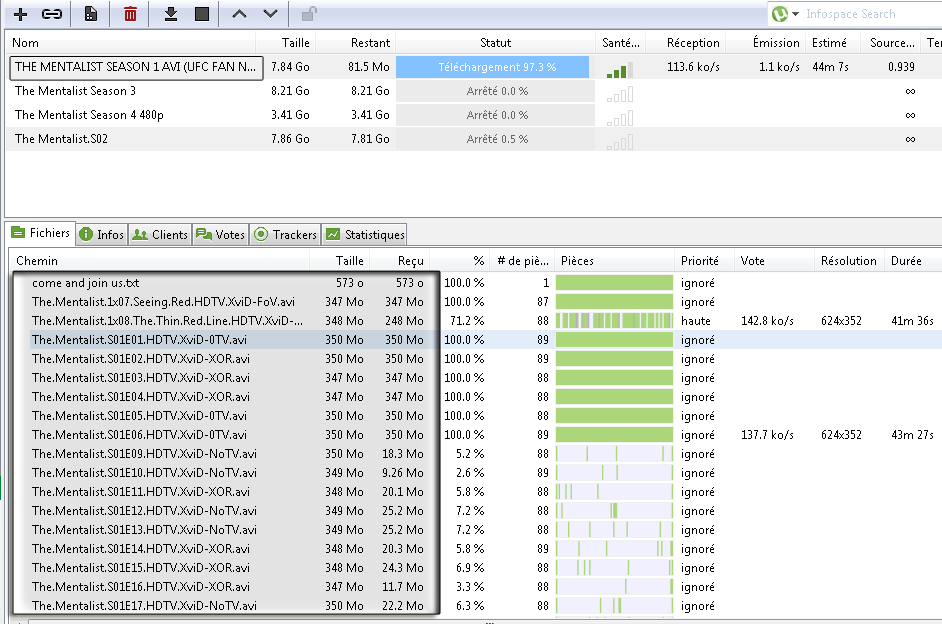The width and height of the screenshot is (942, 624).
Task: Click health bars of The Mentalist Season 3
Action: (x=620, y=94)
